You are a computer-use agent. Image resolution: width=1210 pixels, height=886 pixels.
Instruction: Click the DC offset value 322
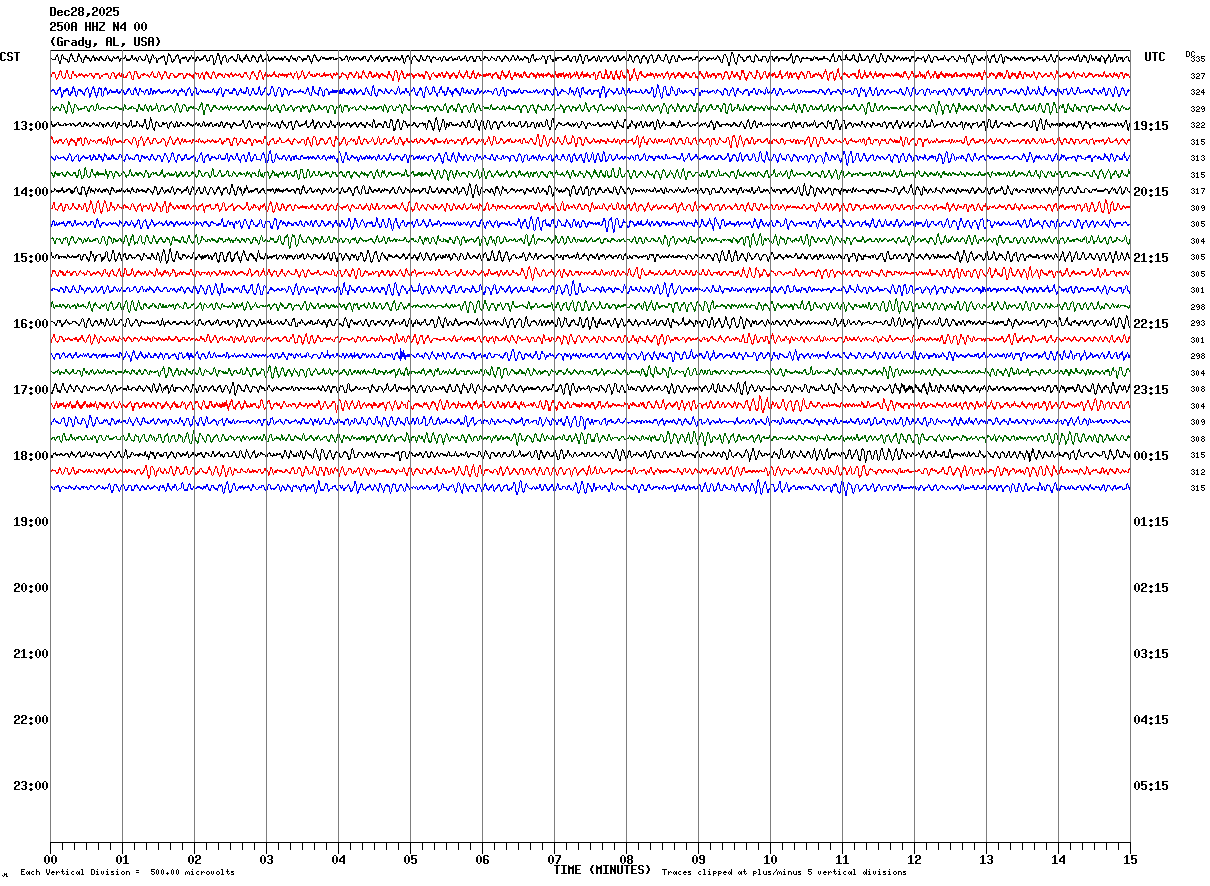1198,125
